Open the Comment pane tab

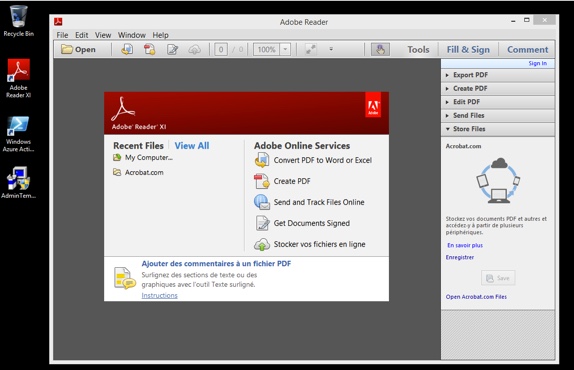(528, 49)
